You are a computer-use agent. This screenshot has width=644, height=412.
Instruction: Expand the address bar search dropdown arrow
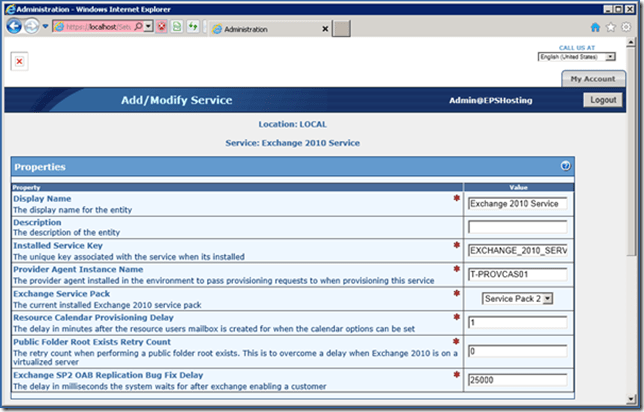tap(150, 28)
